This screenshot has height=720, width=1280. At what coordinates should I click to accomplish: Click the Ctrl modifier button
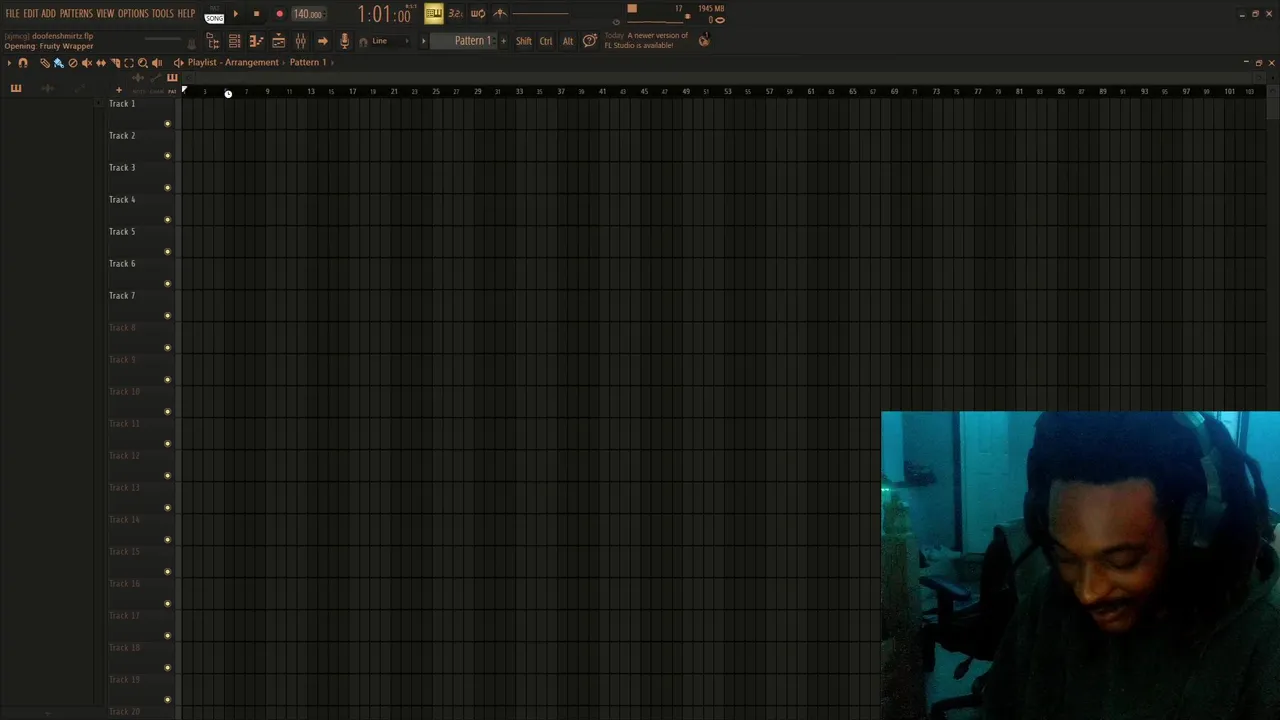click(x=546, y=41)
